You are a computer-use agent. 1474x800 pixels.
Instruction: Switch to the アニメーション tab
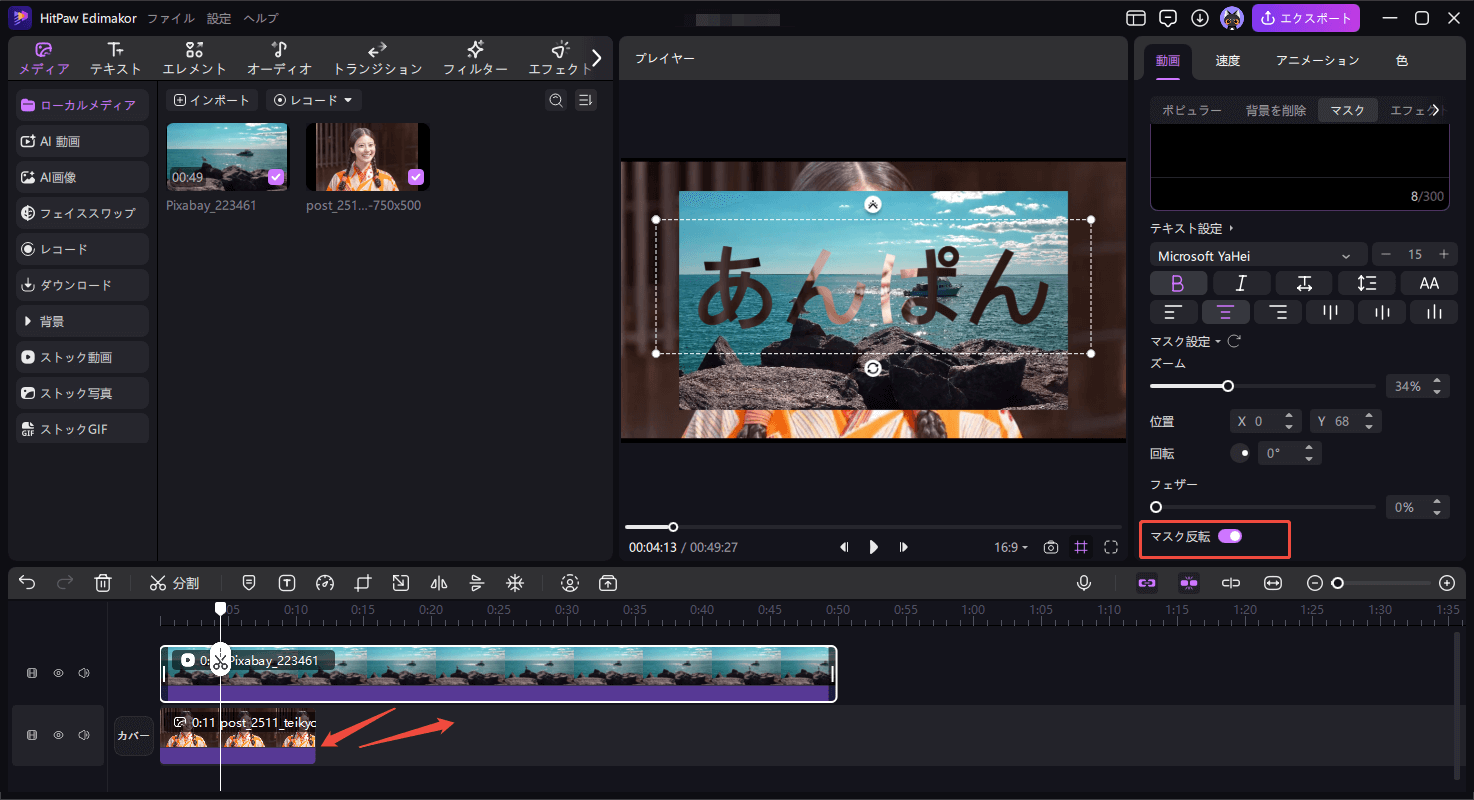point(1317,60)
